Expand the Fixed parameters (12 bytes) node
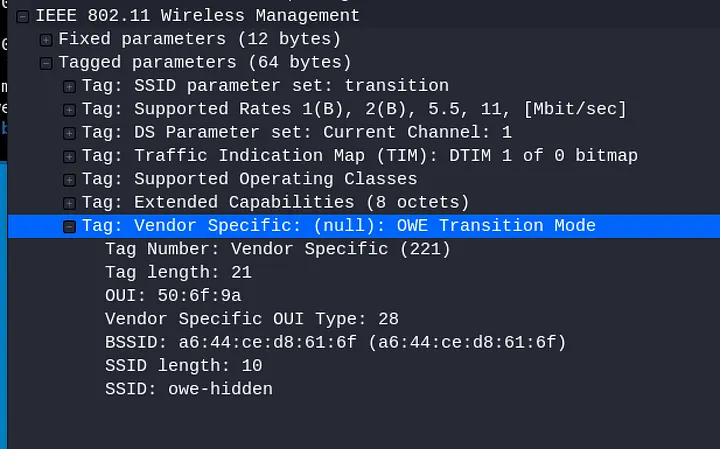 coord(46,39)
